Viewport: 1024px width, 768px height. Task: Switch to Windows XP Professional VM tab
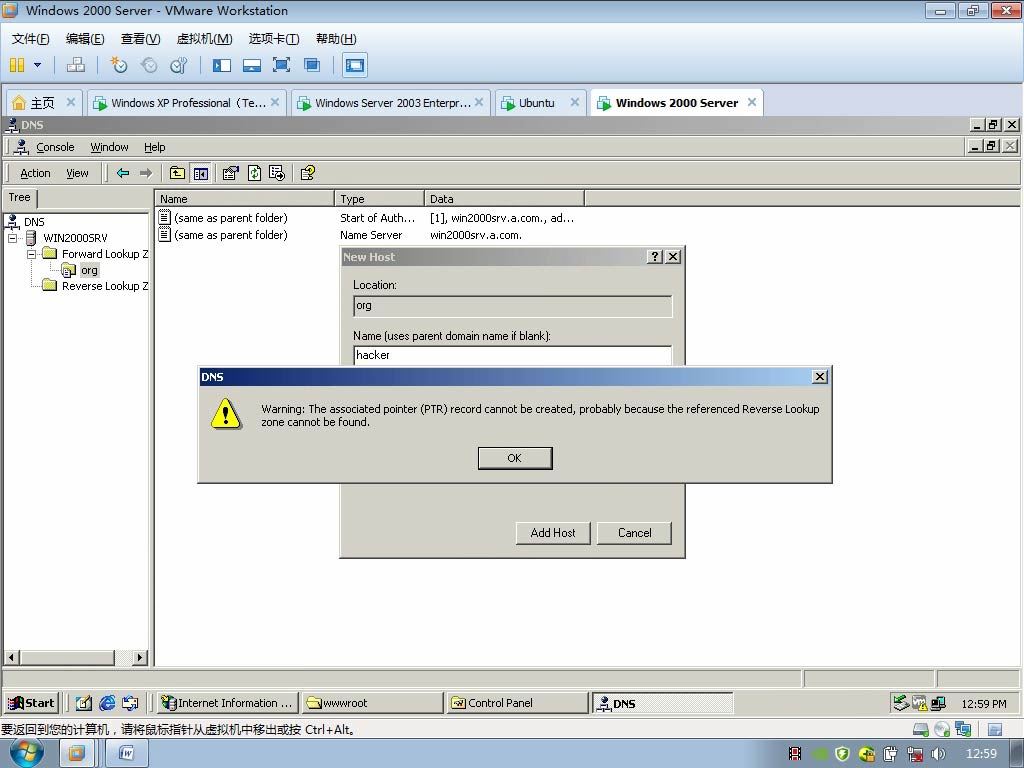point(188,103)
